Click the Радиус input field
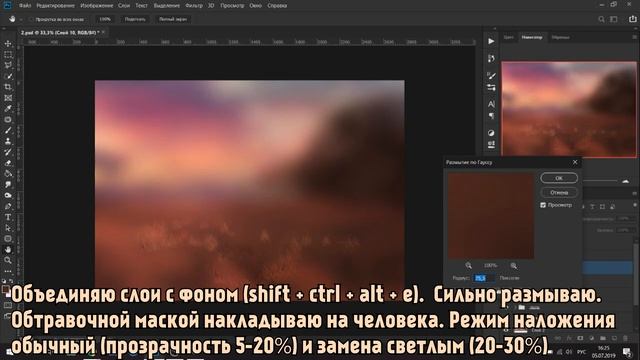The width and height of the screenshot is (640, 360). [484, 278]
